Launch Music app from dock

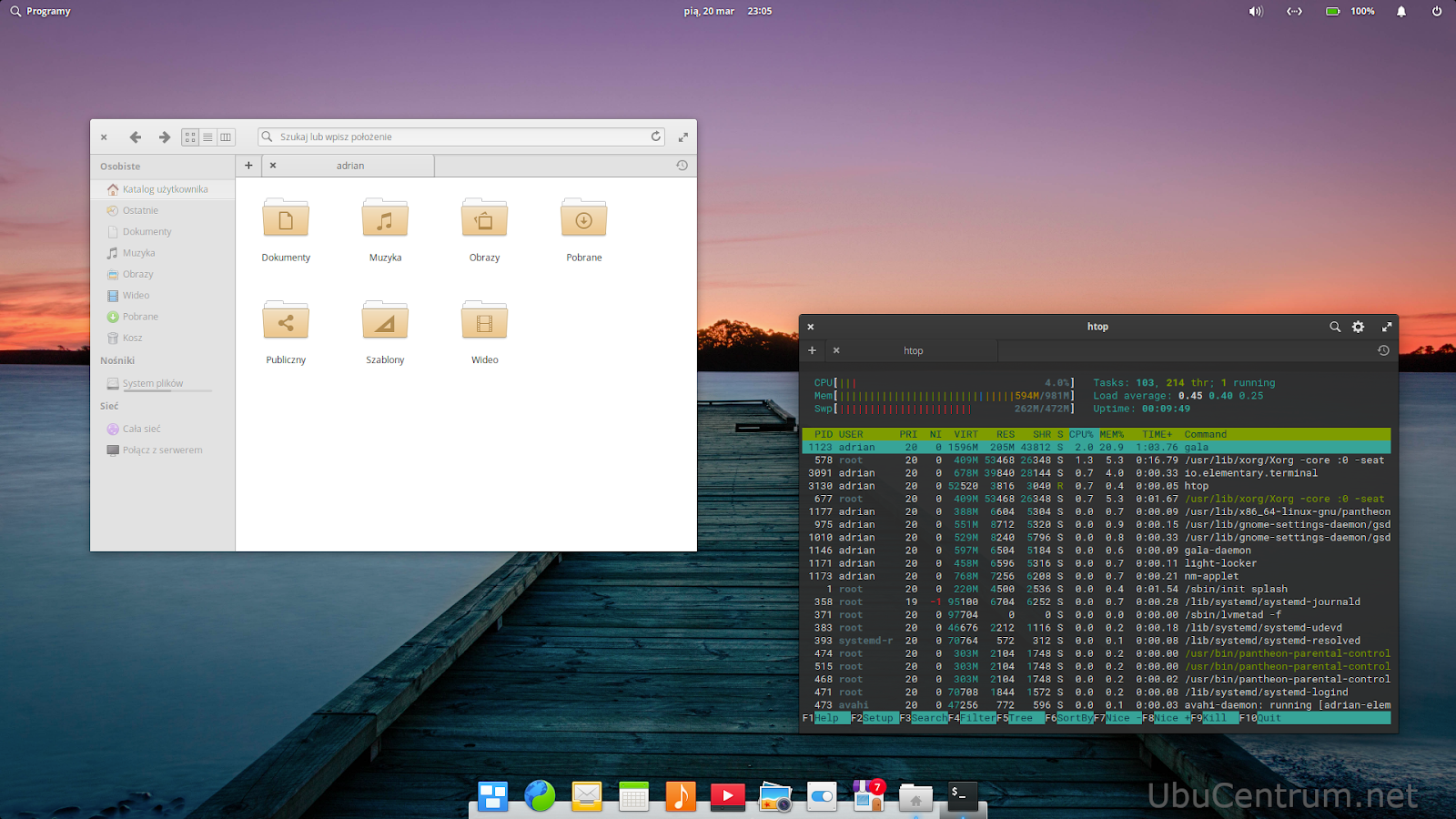681,796
